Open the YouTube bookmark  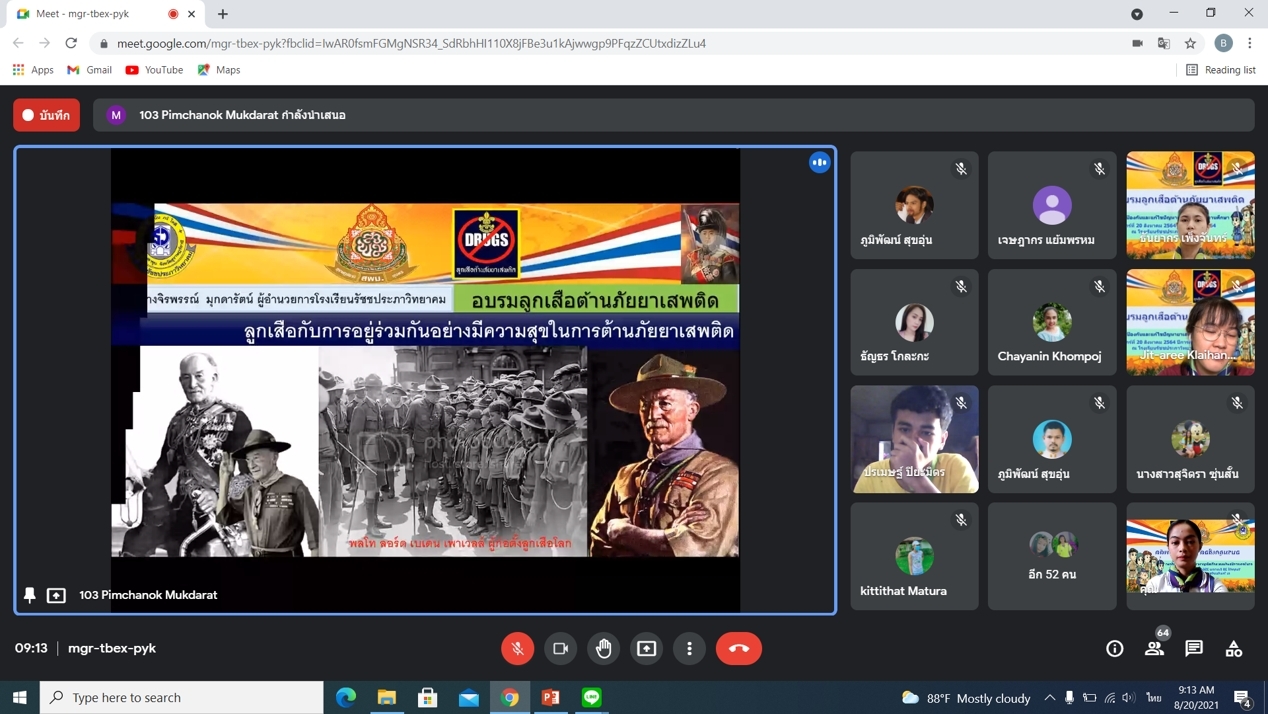tap(154, 70)
